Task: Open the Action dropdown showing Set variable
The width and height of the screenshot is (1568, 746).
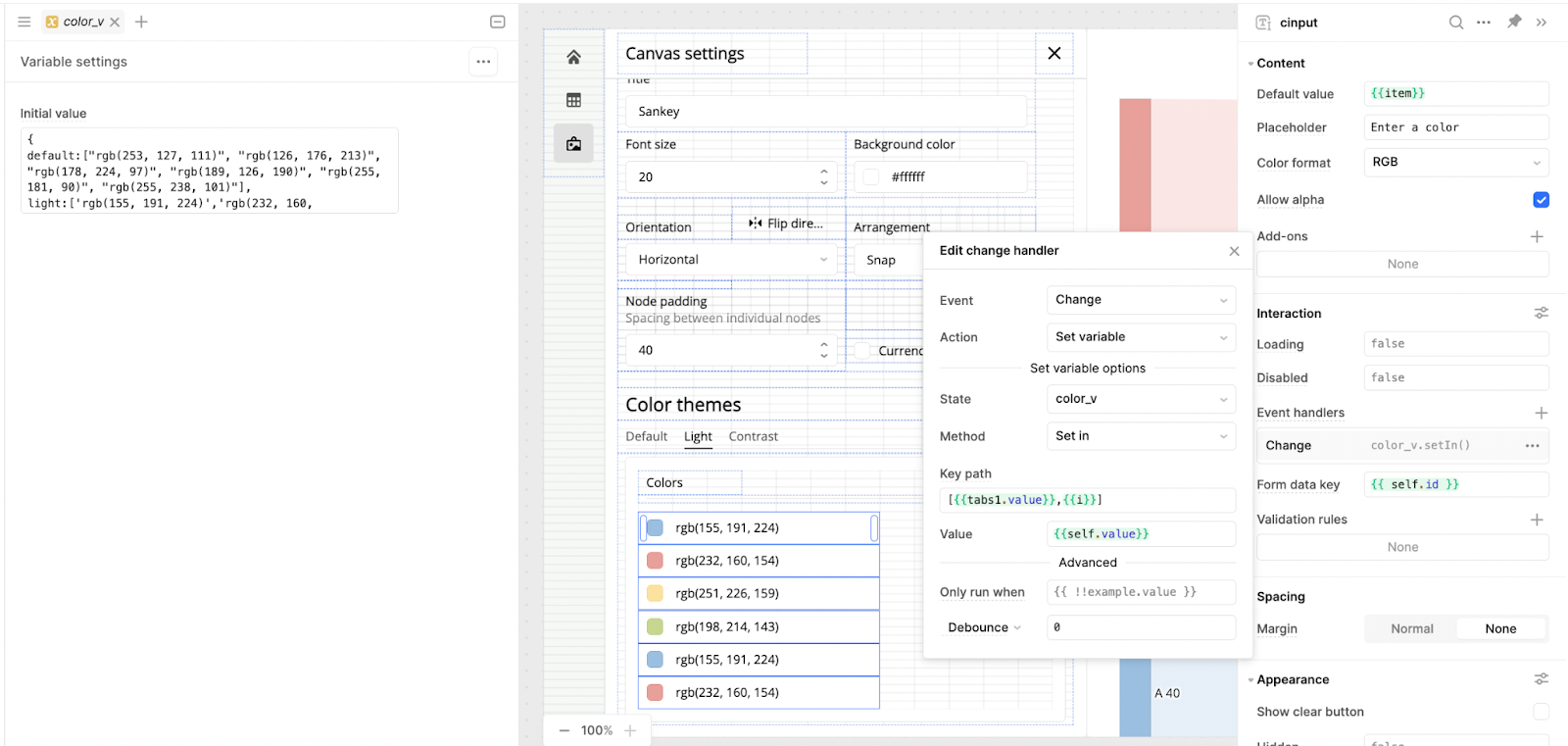Action: 1141,337
